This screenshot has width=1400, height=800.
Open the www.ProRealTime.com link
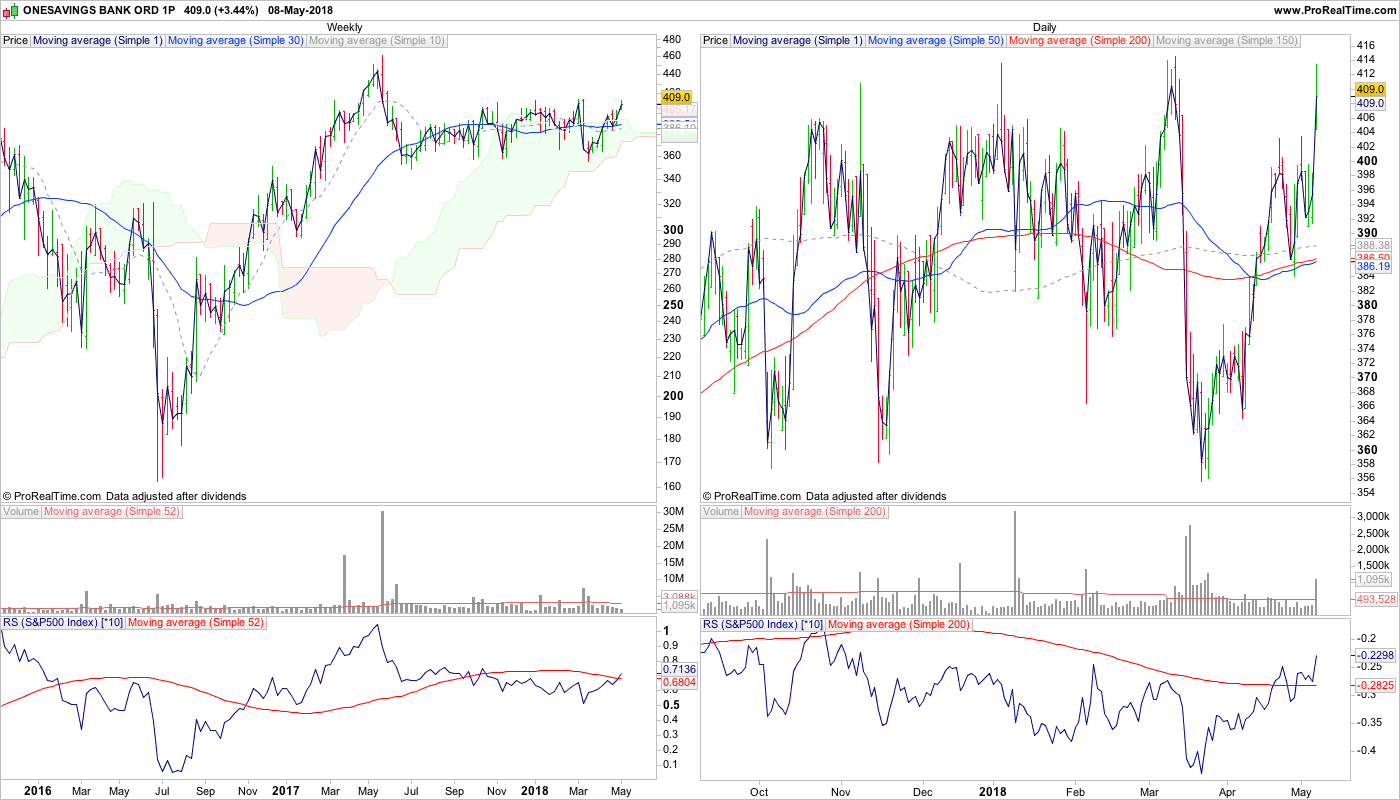point(1334,10)
